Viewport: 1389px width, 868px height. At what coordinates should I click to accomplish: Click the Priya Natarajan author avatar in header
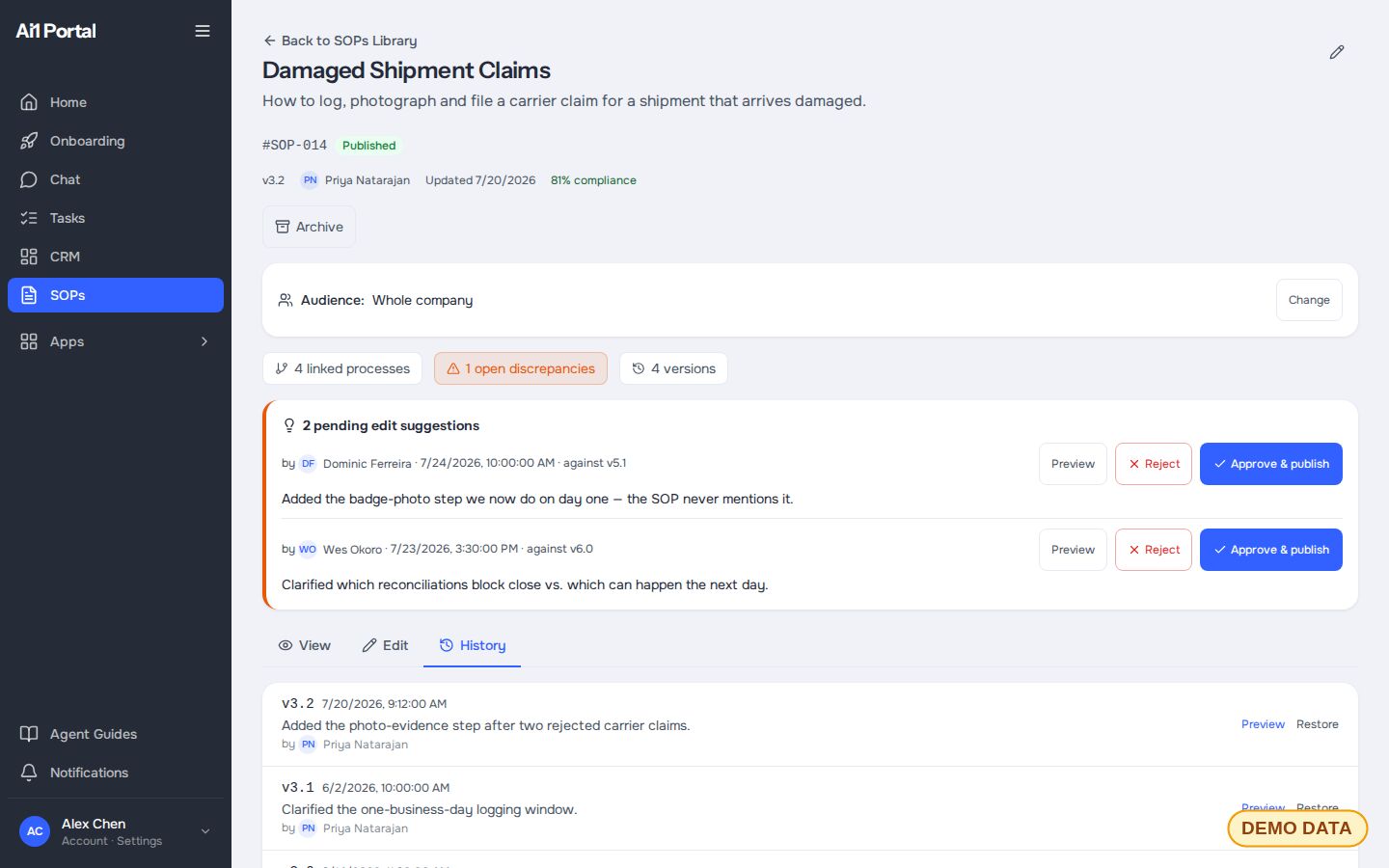click(x=310, y=180)
